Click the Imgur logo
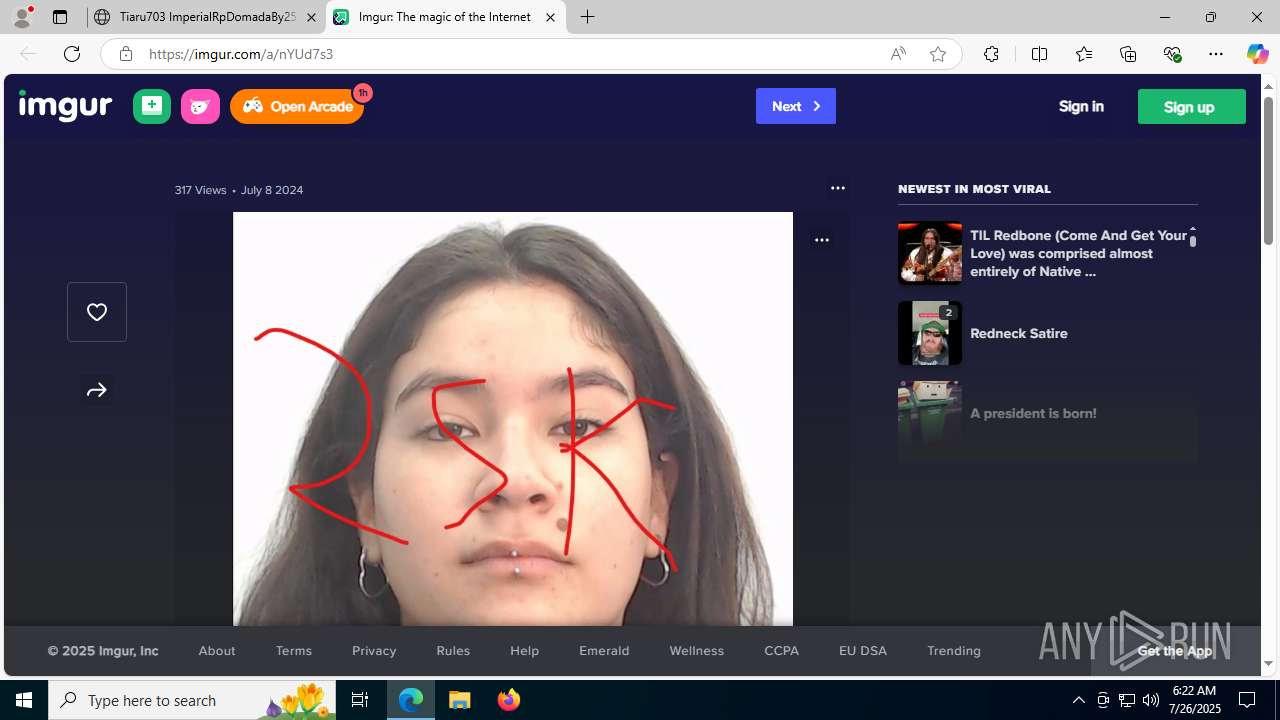This screenshot has height=720, width=1280. click(65, 106)
